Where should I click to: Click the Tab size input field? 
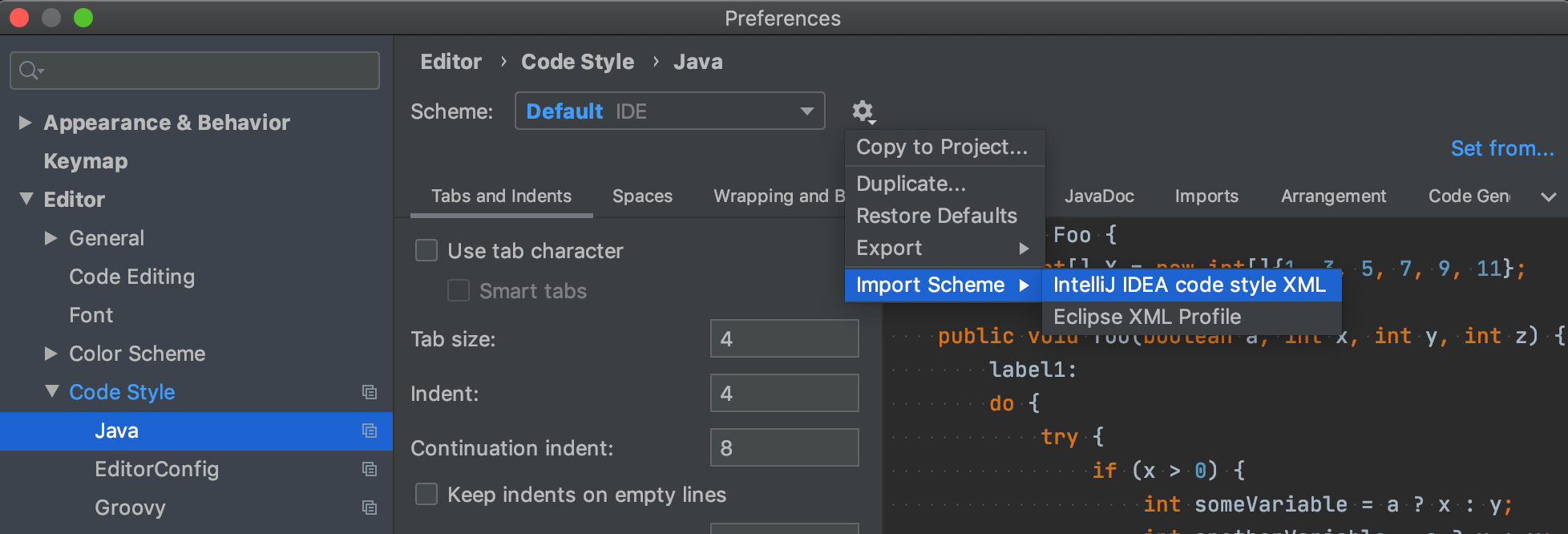784,339
